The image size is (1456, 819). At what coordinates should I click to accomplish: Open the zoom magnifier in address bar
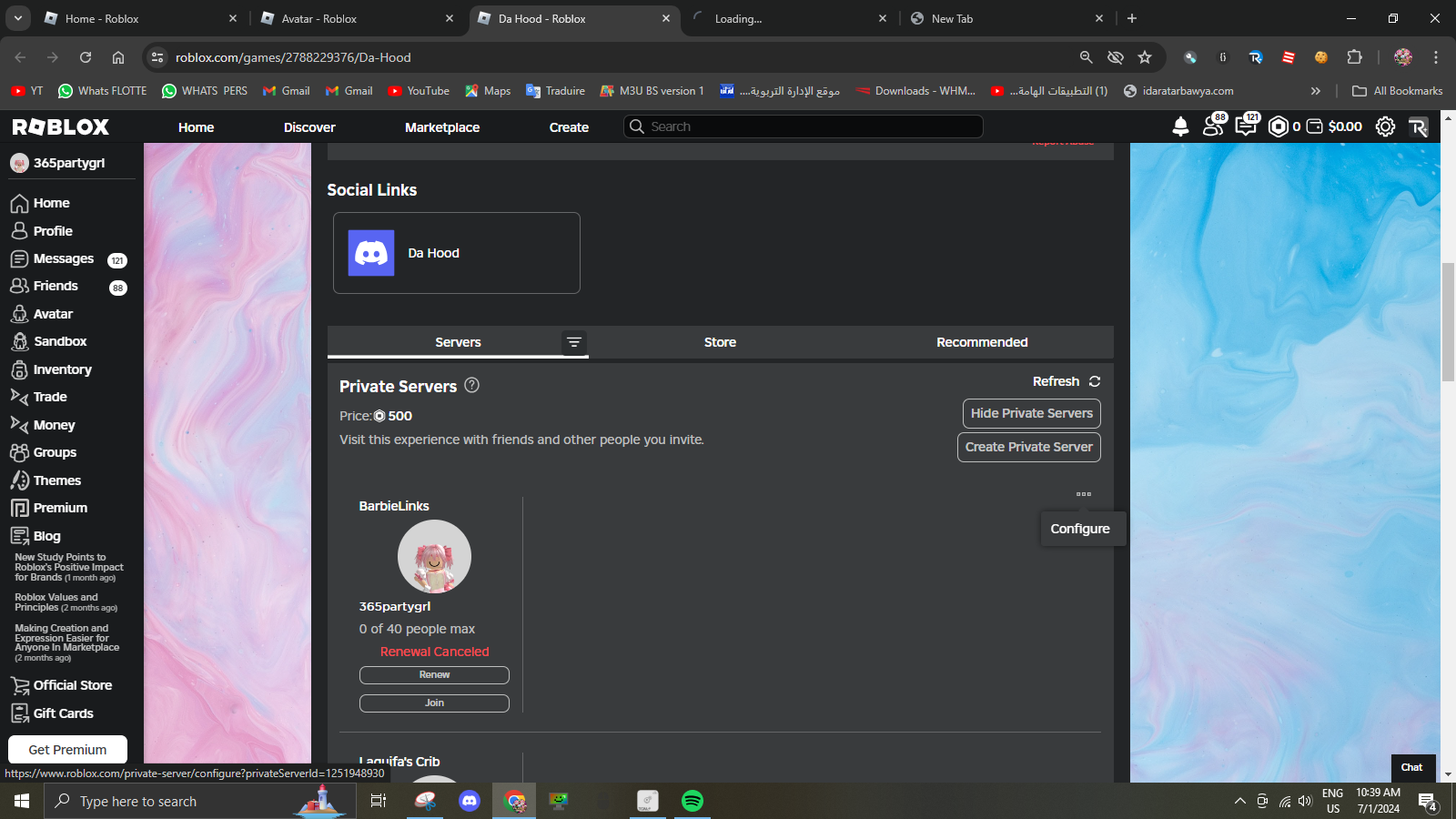1086,57
